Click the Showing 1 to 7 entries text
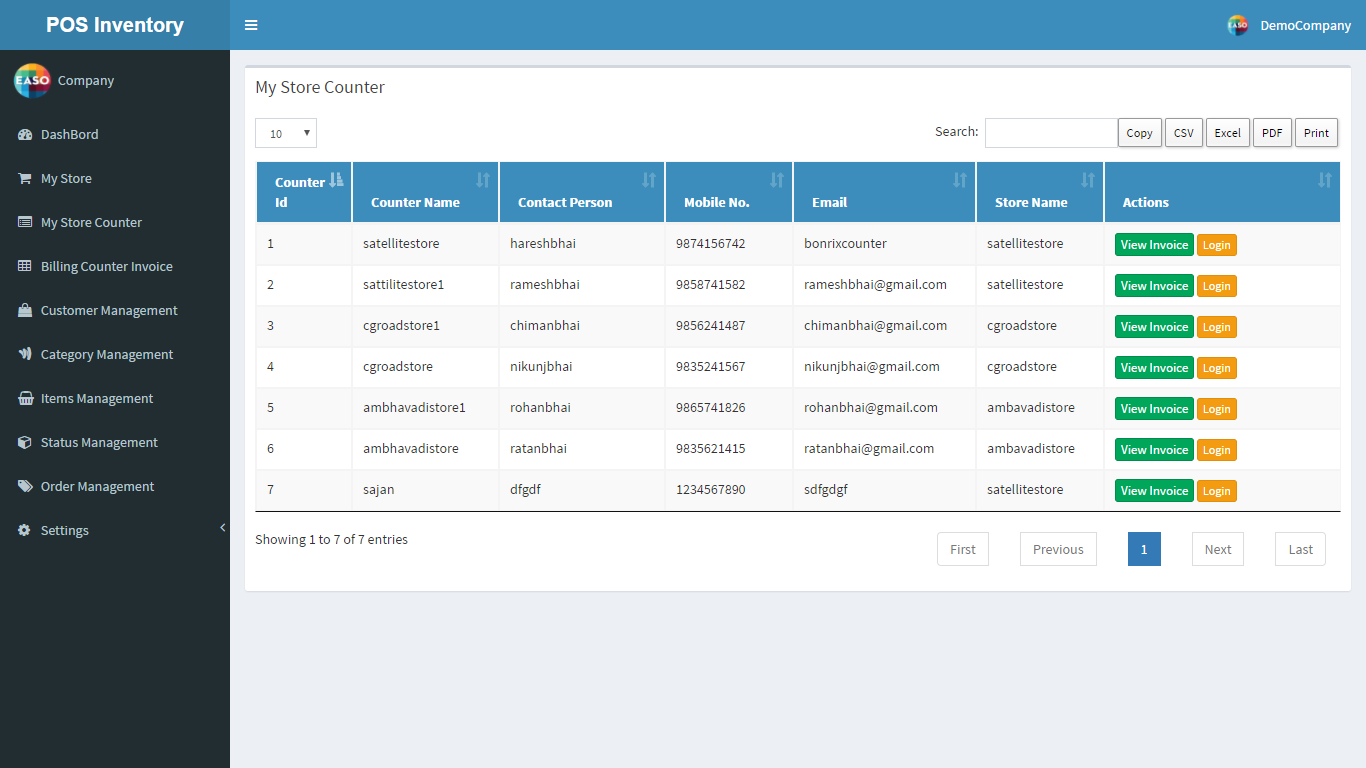1366x768 pixels. [331, 539]
